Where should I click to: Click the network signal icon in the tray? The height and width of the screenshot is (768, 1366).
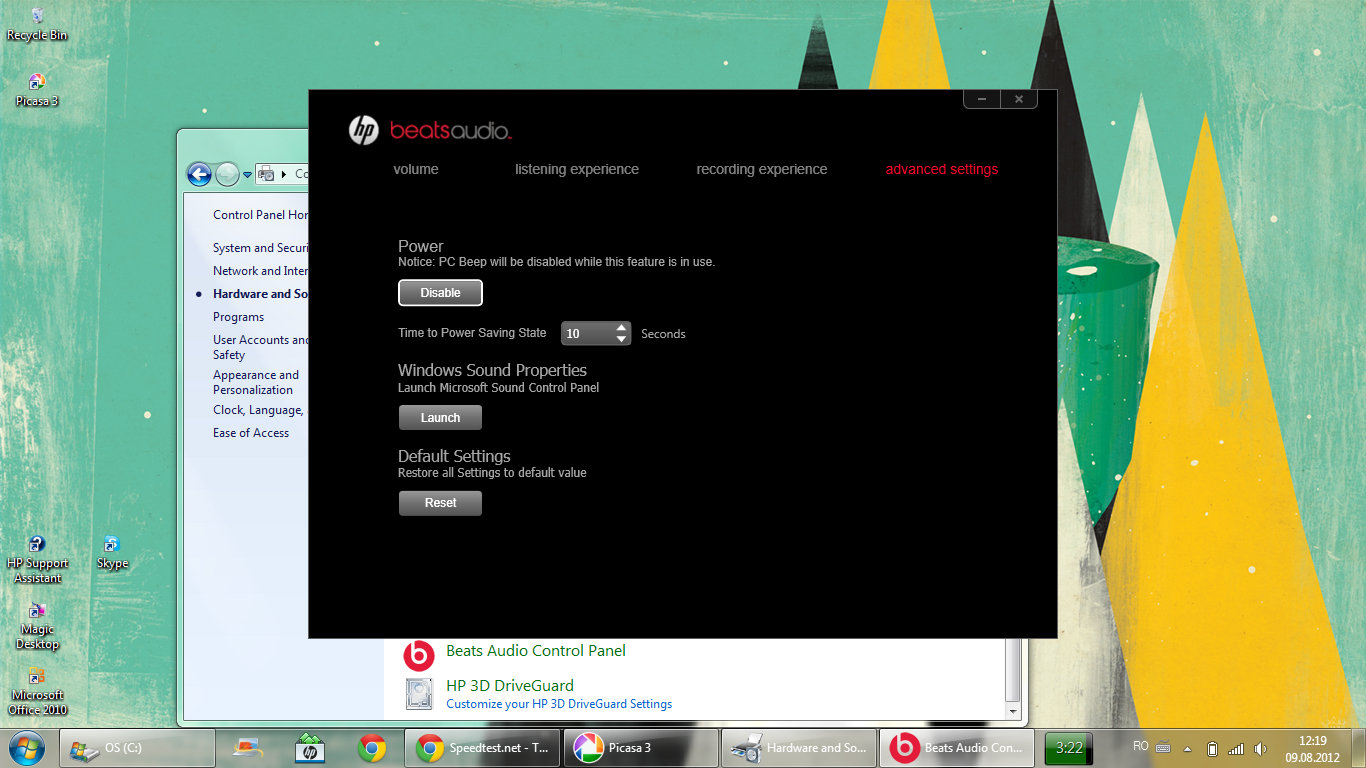tap(1236, 748)
